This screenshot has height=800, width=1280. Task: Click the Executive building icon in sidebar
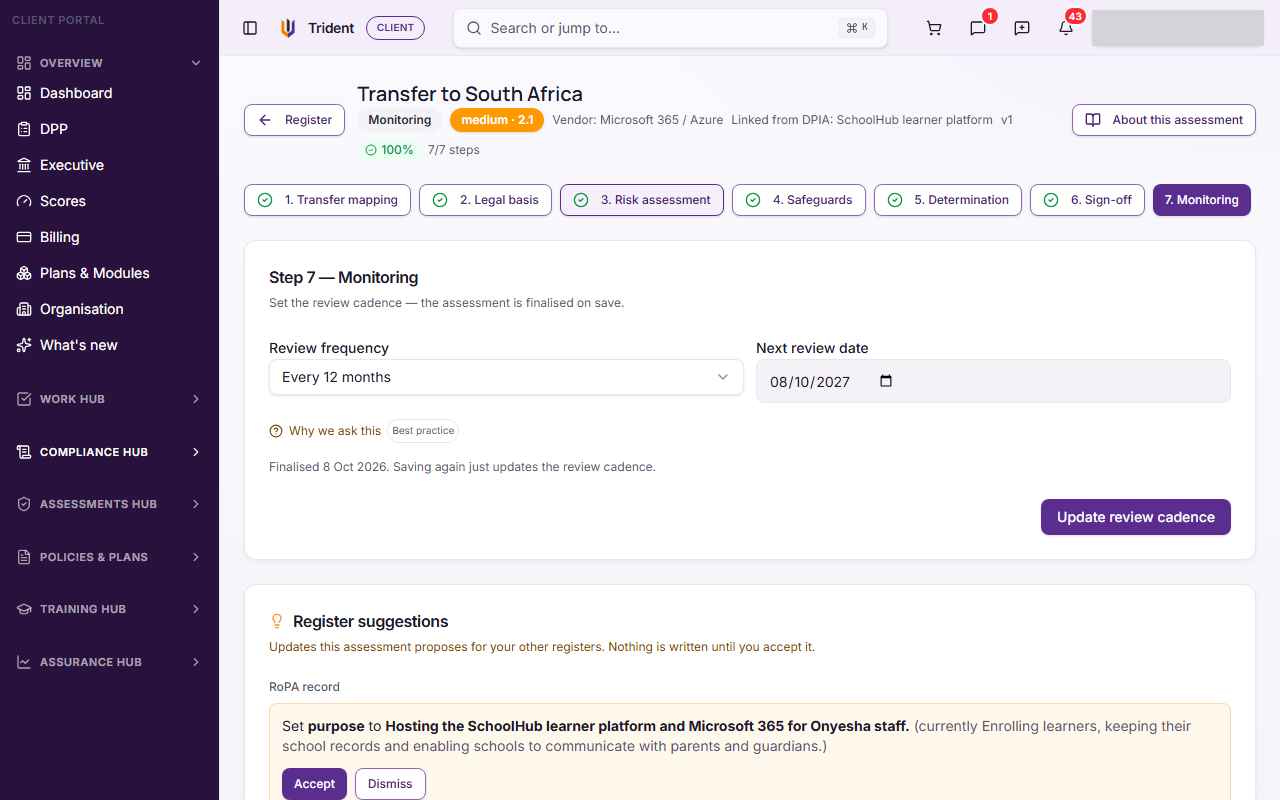click(x=24, y=165)
